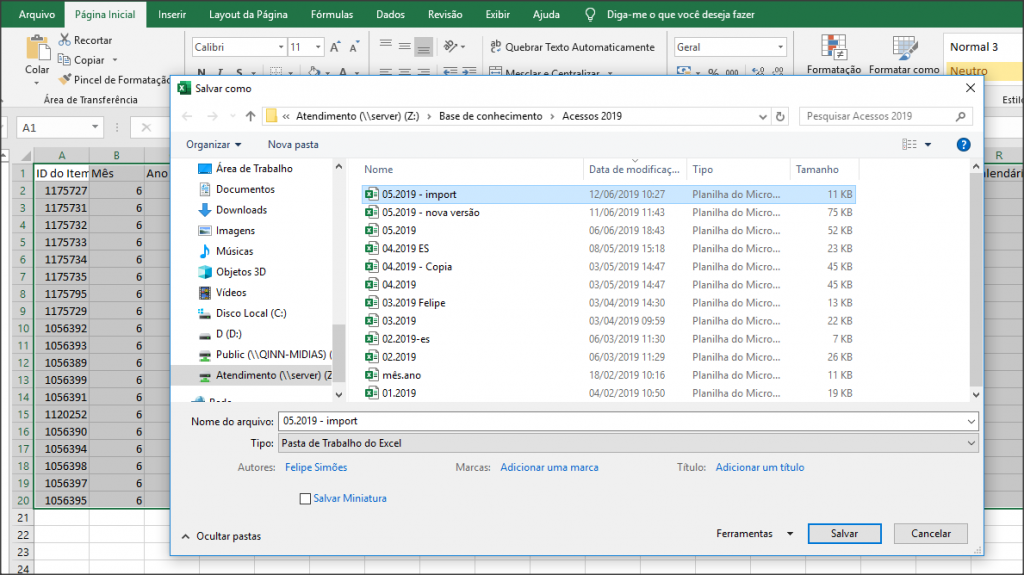Toggle the Salvar Miniatura checkbox
Viewport: 1024px width, 575px height.
coord(305,499)
